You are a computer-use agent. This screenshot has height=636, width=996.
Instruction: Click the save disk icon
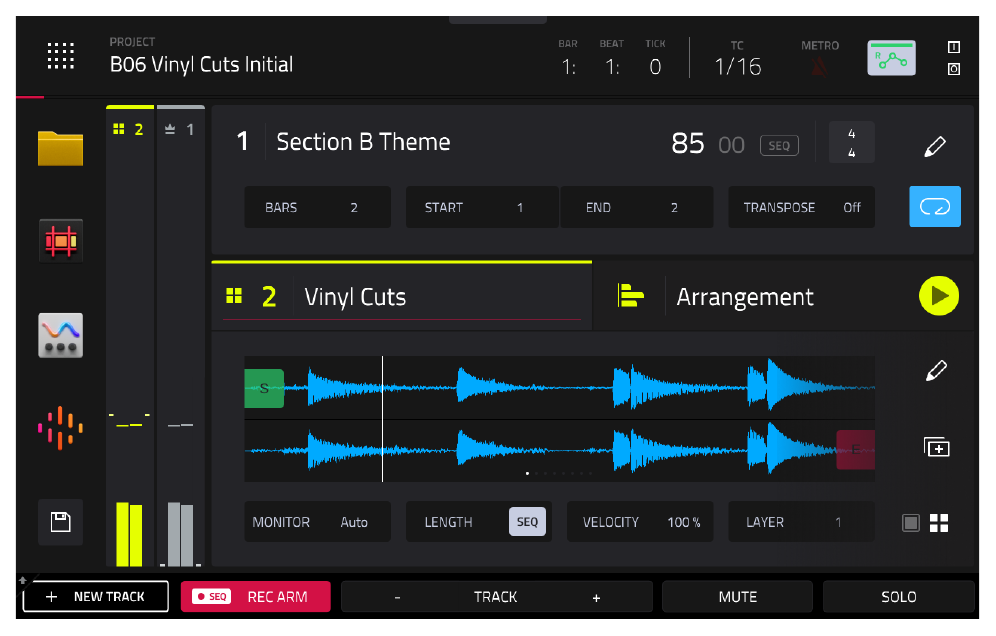coord(60,522)
